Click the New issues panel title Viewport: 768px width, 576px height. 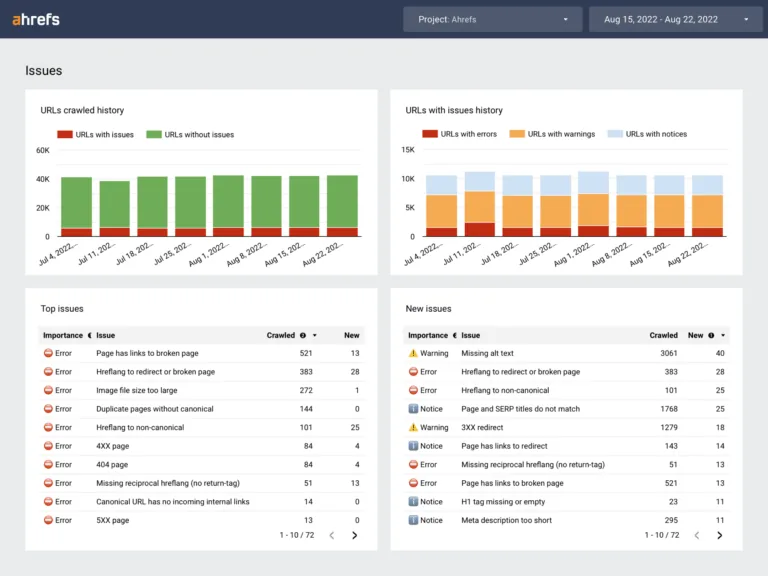tap(429, 309)
